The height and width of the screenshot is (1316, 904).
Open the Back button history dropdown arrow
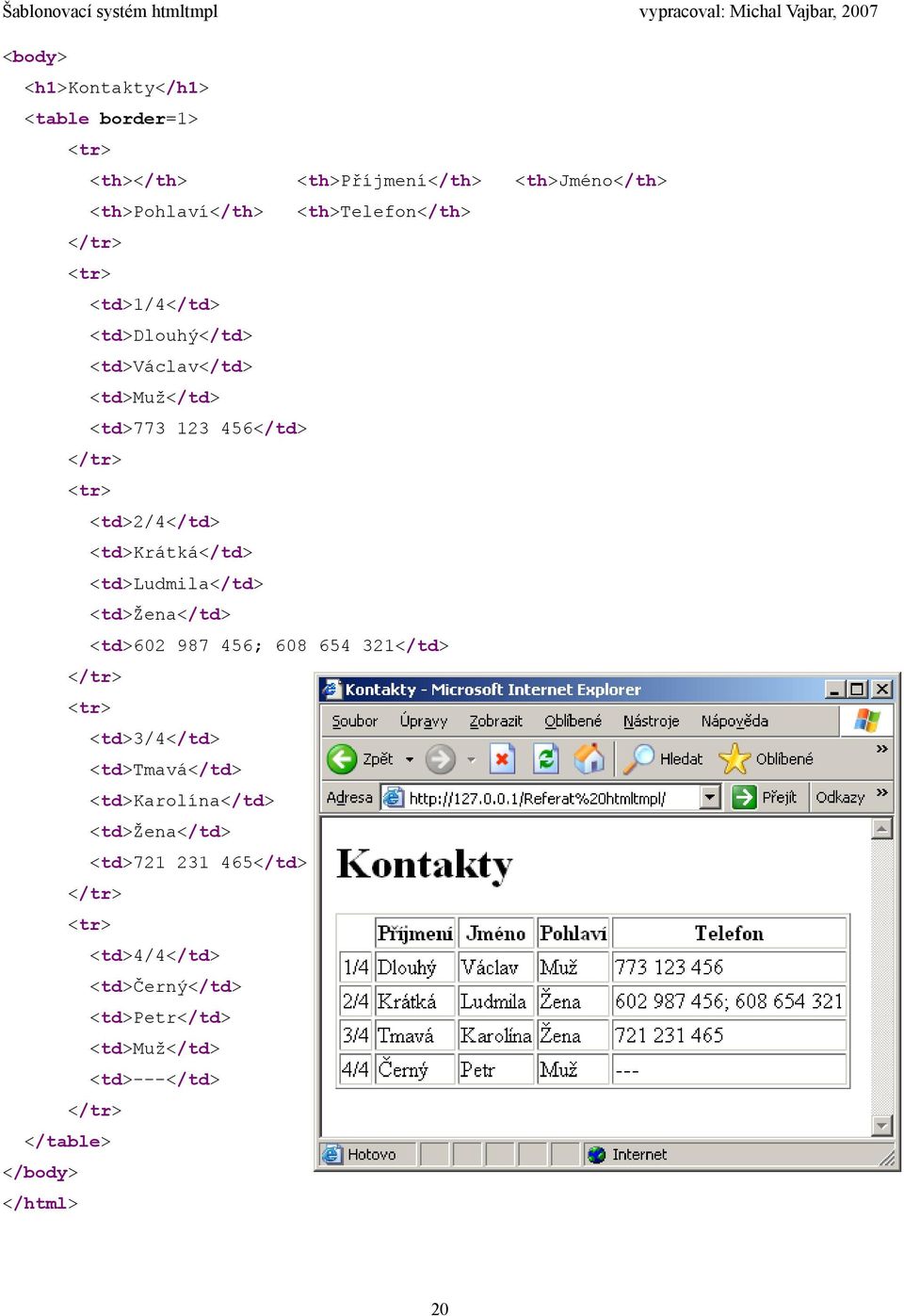(410, 759)
